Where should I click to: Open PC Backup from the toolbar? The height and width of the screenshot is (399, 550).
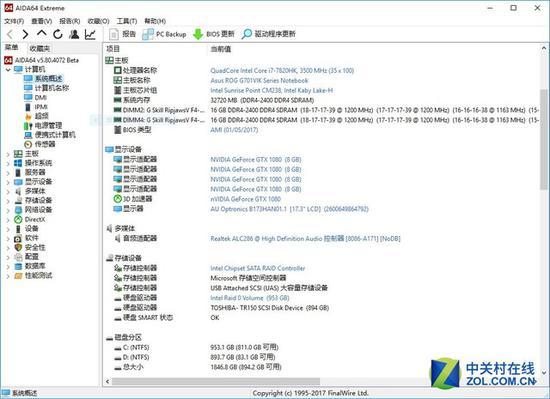click(164, 34)
